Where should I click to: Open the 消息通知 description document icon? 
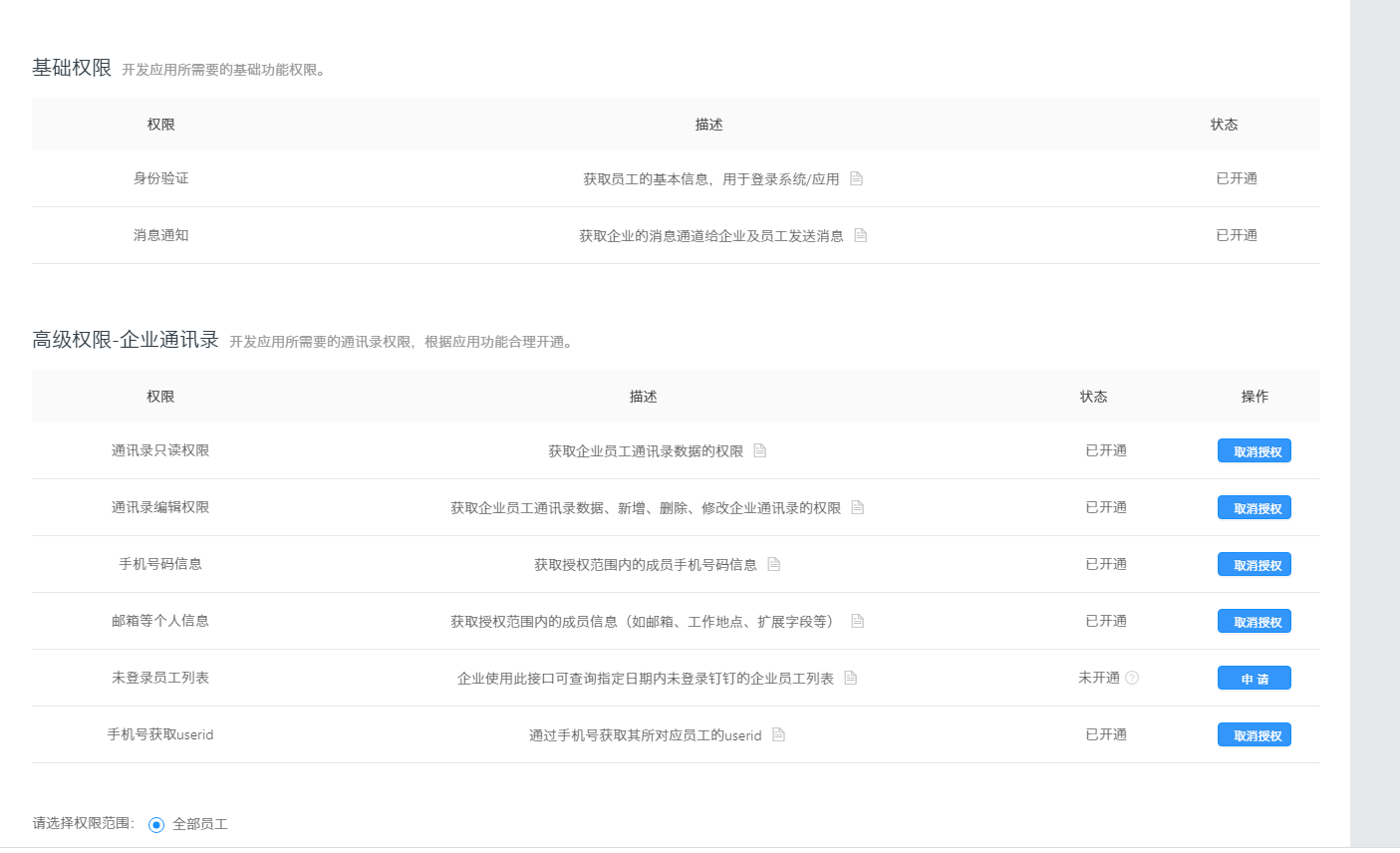[x=861, y=235]
